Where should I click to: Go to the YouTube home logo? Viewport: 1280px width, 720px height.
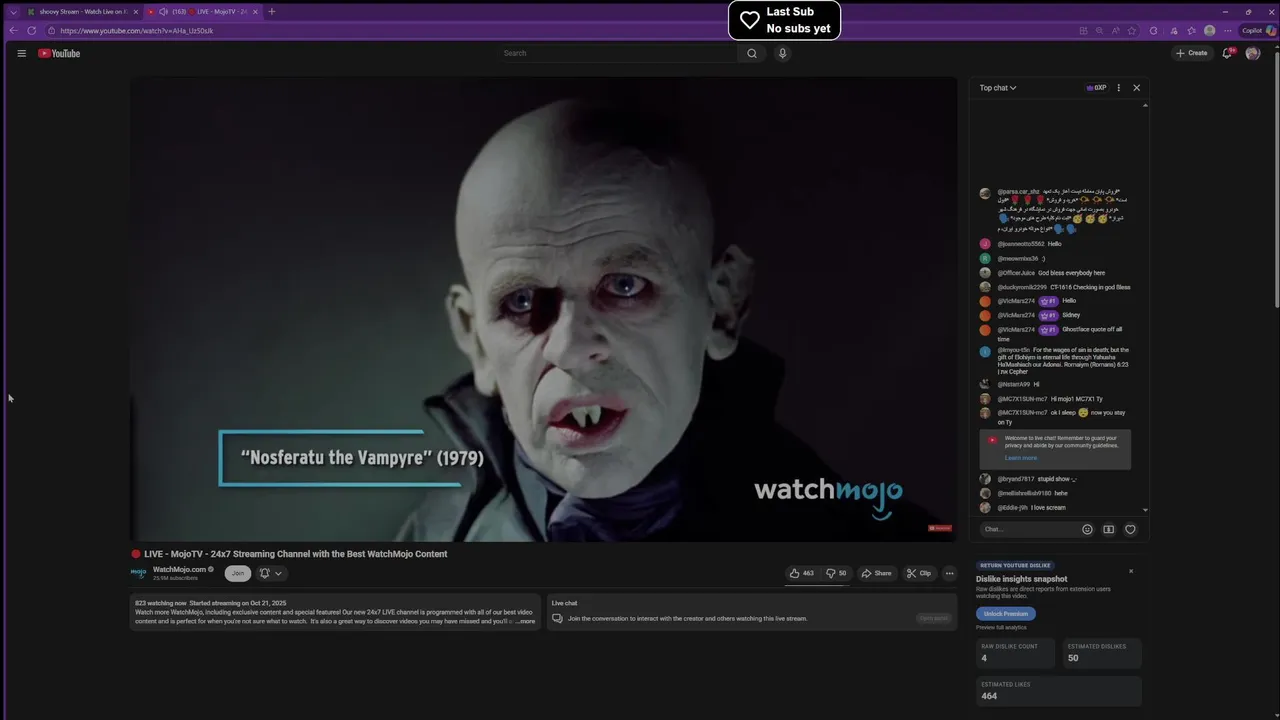(59, 53)
